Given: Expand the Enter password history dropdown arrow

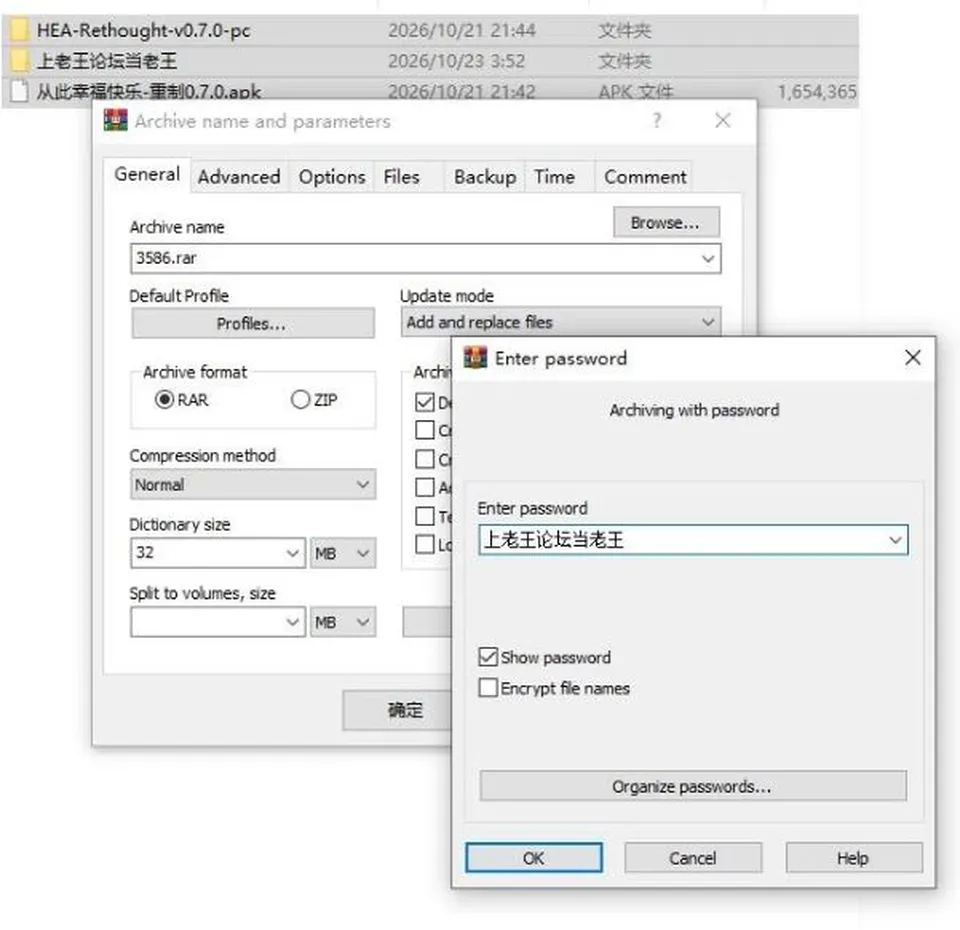Looking at the screenshot, I should (x=895, y=540).
